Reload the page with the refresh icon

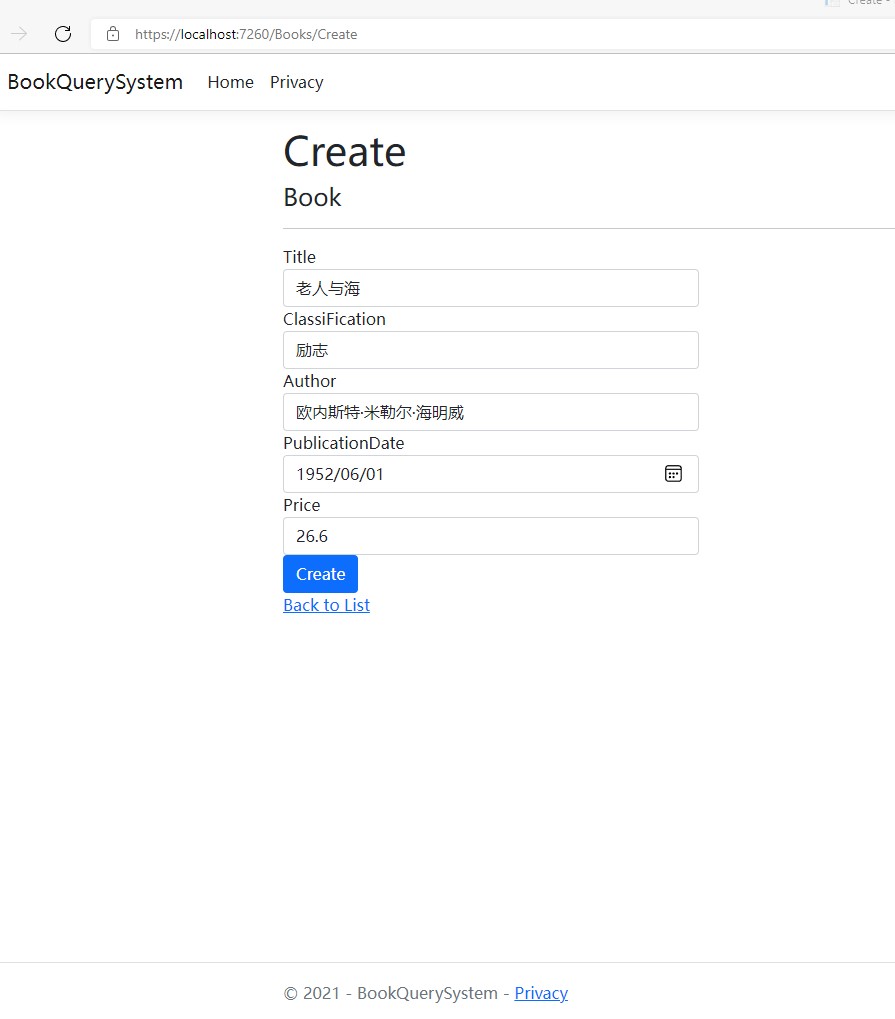[x=63, y=34]
